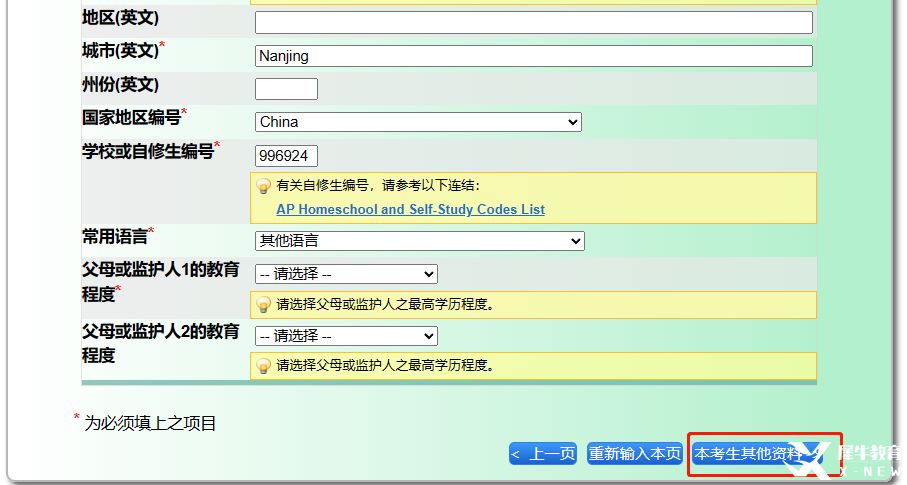This screenshot has height=485, width=907.
Task: Click the lightbulb icon below 父母或监护人2 dropdown
Action: [264, 366]
